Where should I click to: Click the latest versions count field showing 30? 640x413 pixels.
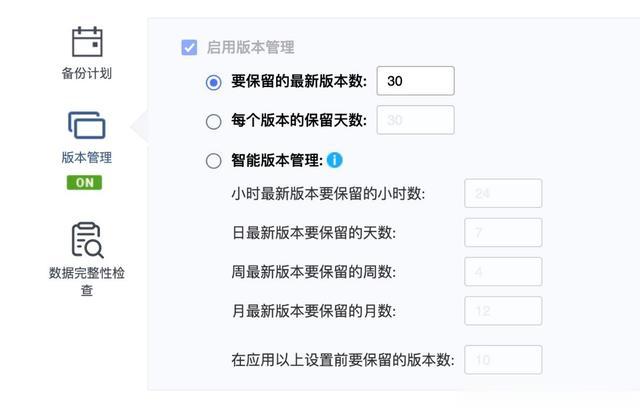(x=416, y=81)
